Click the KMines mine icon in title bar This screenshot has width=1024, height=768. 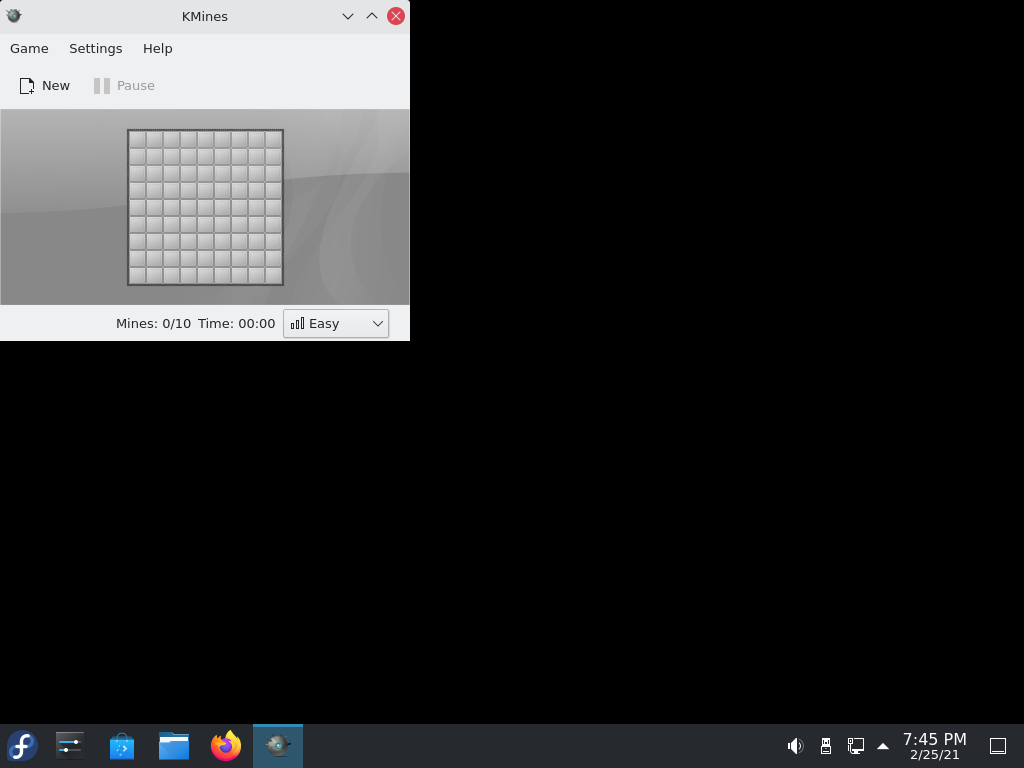14,16
